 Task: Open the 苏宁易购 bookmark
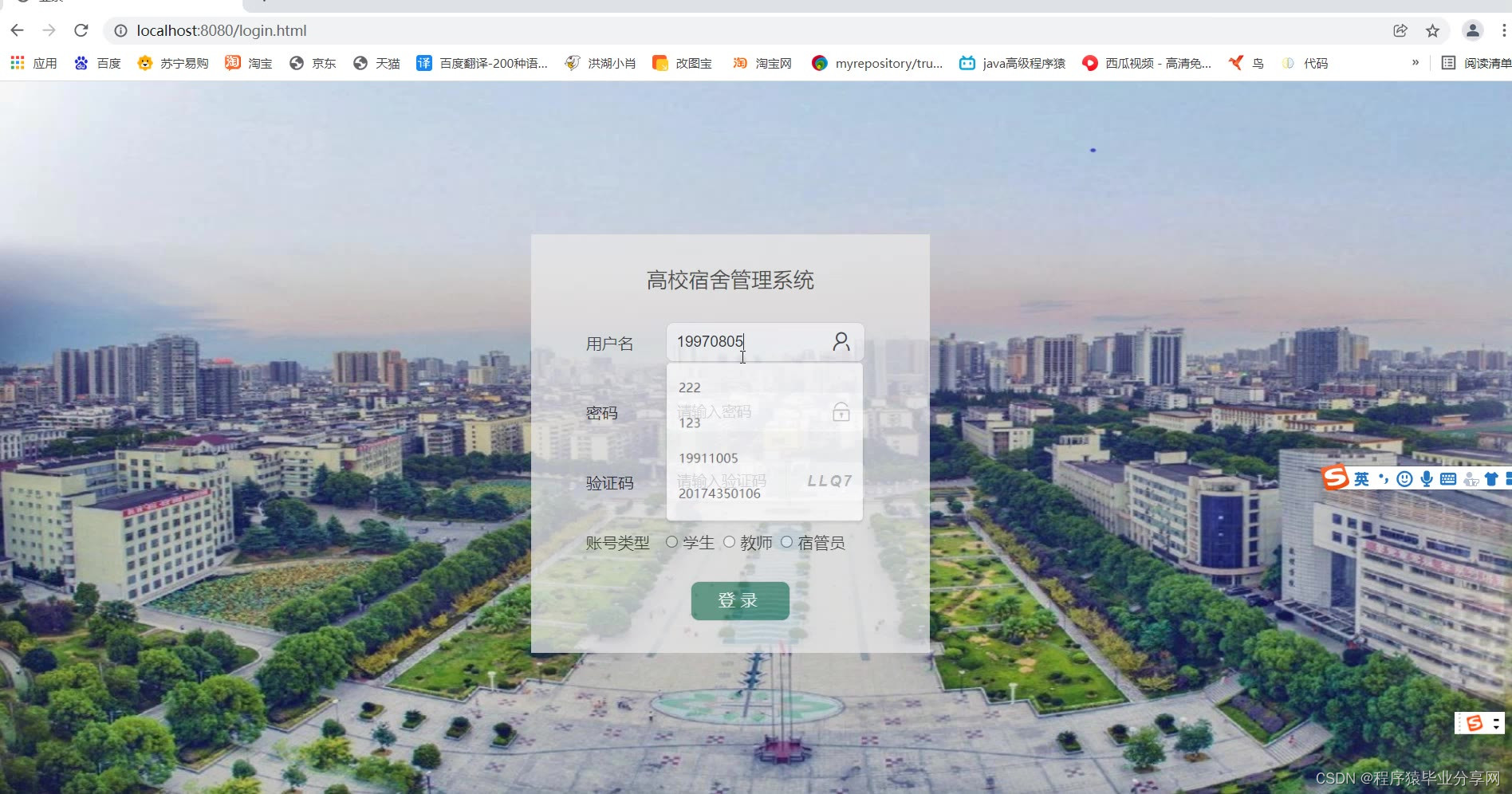pyautogui.click(x=172, y=63)
